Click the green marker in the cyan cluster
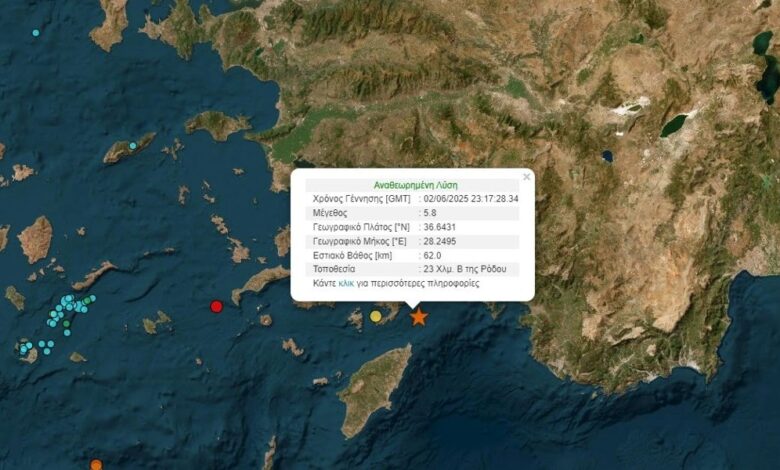This screenshot has width=780, height=470. (x=66, y=323)
